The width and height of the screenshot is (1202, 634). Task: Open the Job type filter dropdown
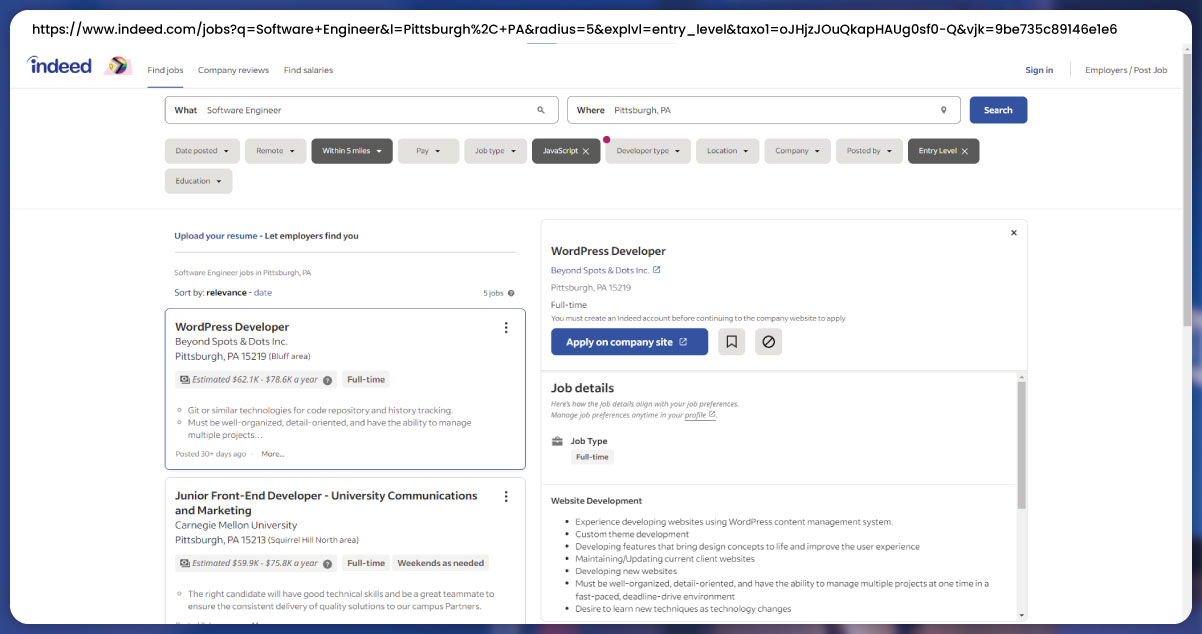495,151
